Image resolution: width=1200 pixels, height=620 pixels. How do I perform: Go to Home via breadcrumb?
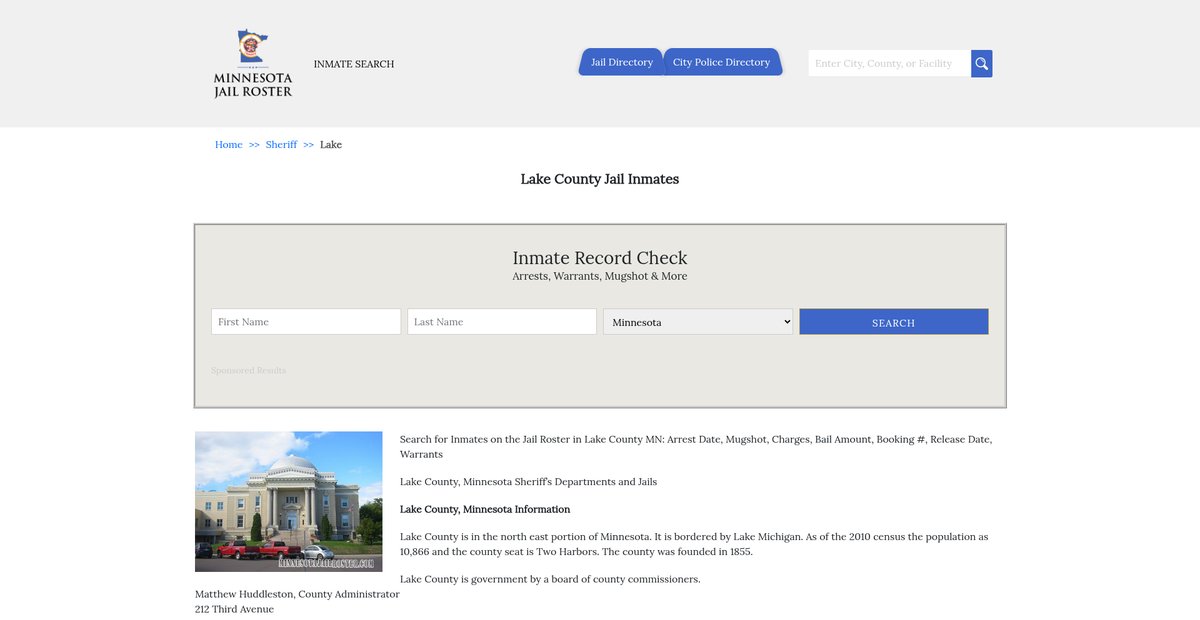pyautogui.click(x=228, y=145)
